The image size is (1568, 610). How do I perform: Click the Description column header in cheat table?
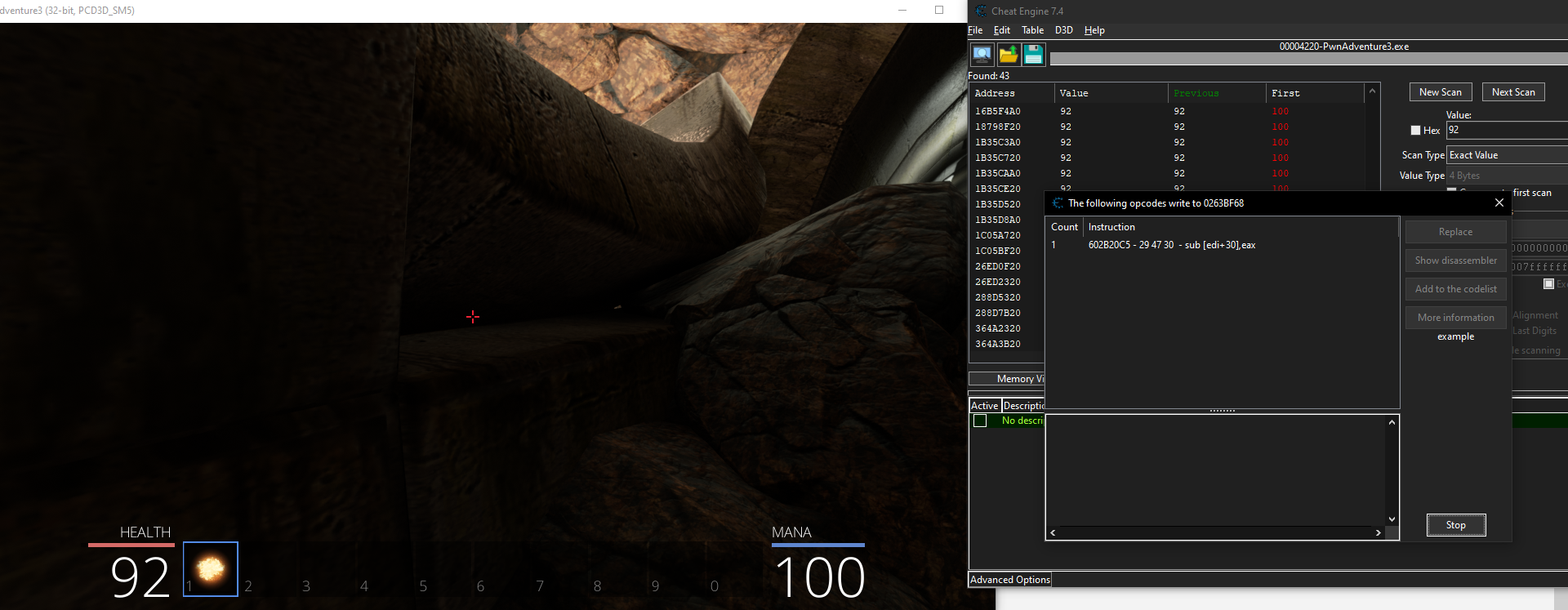(x=1023, y=406)
